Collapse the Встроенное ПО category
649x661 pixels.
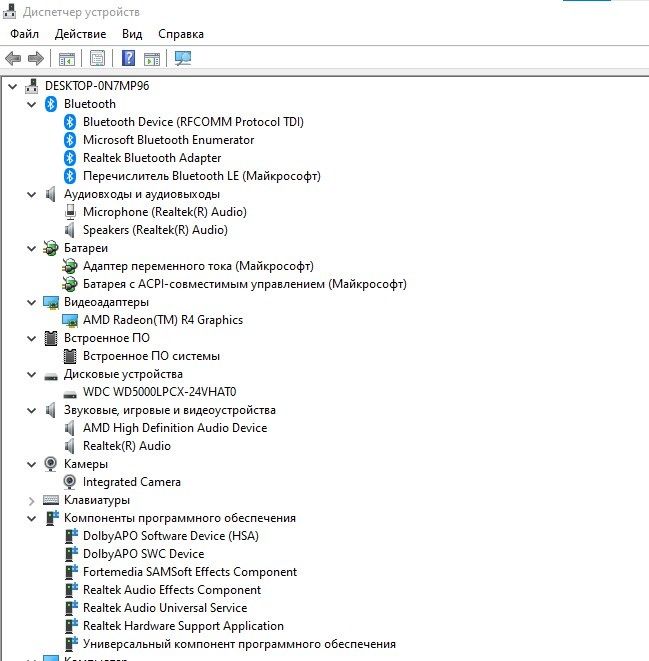click(x=32, y=338)
